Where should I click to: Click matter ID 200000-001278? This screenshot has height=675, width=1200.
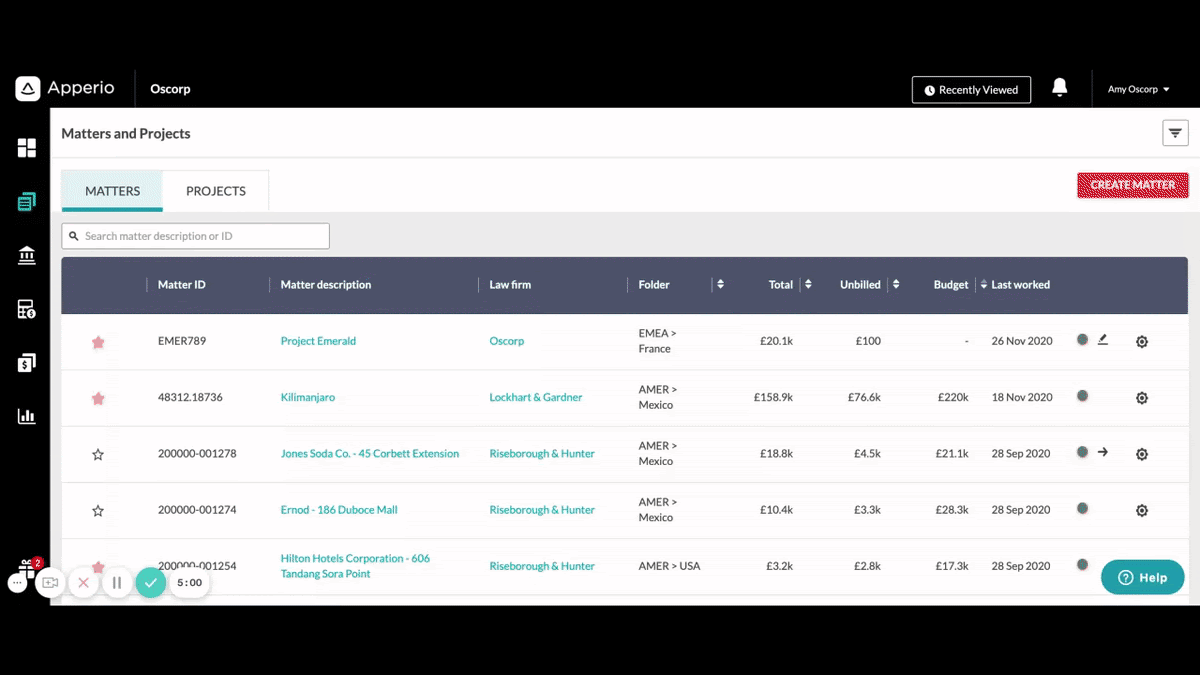pyautogui.click(x=197, y=453)
